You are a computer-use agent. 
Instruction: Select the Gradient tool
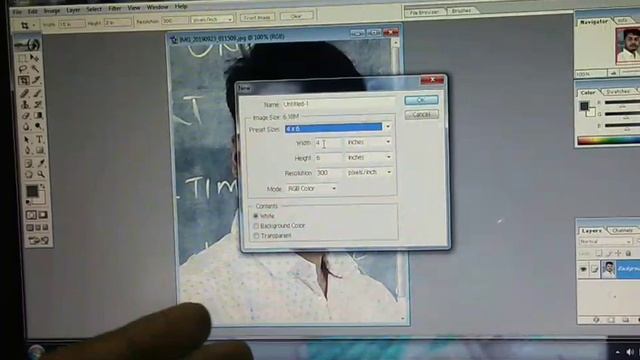point(38,116)
